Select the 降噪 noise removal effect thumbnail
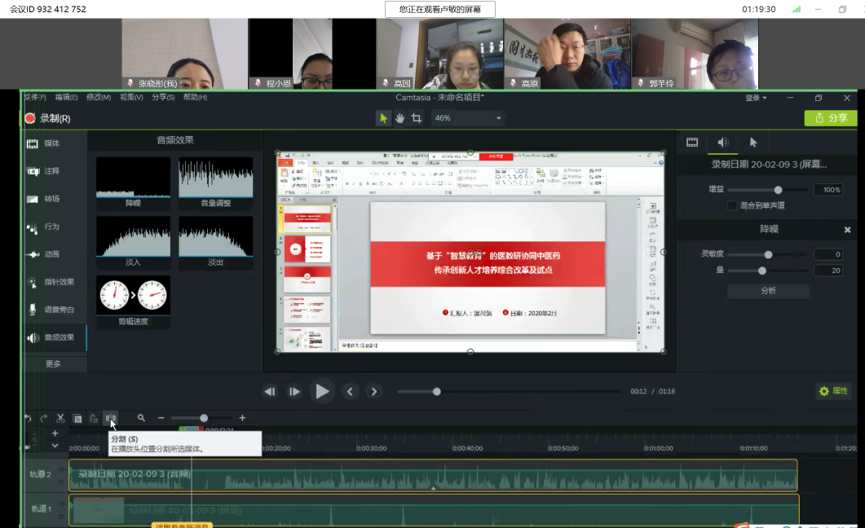The width and height of the screenshot is (865, 528). point(133,183)
